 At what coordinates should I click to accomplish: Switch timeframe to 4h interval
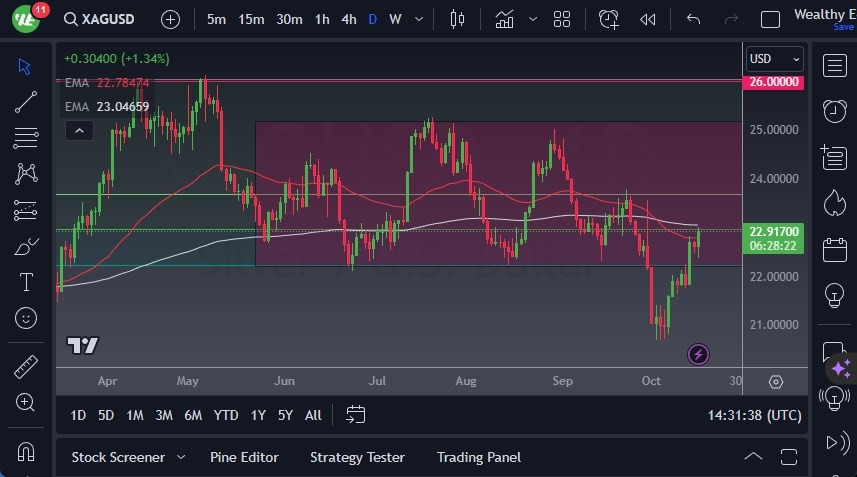point(348,19)
